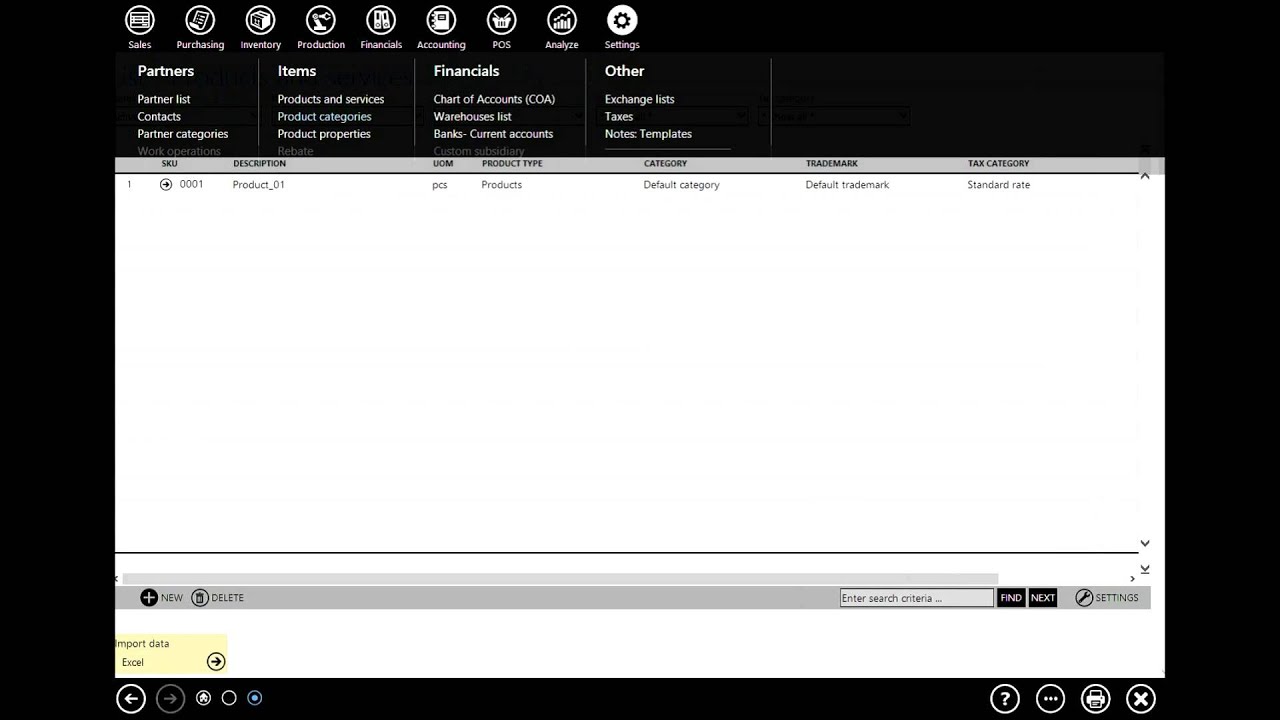1280x720 pixels.
Task: Open Notes: Templates
Action: click(x=648, y=134)
